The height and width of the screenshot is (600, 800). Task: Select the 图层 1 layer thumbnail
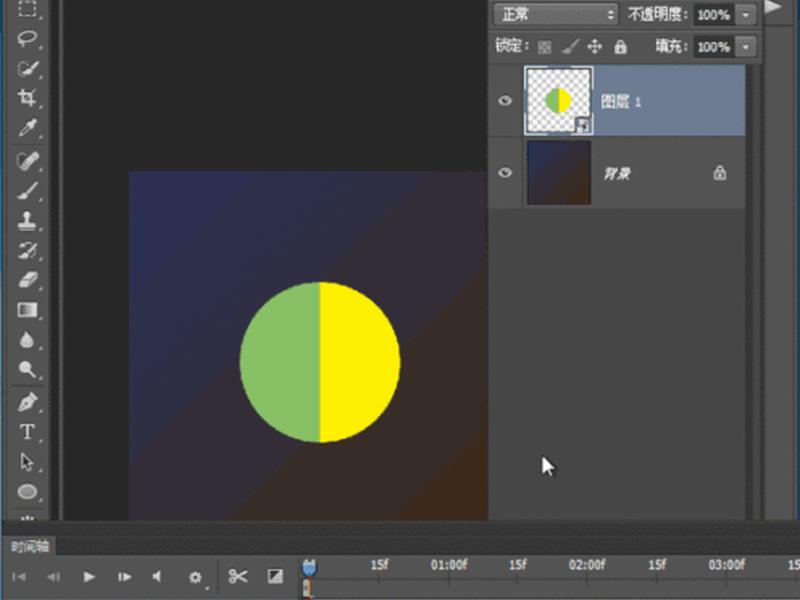(559, 101)
